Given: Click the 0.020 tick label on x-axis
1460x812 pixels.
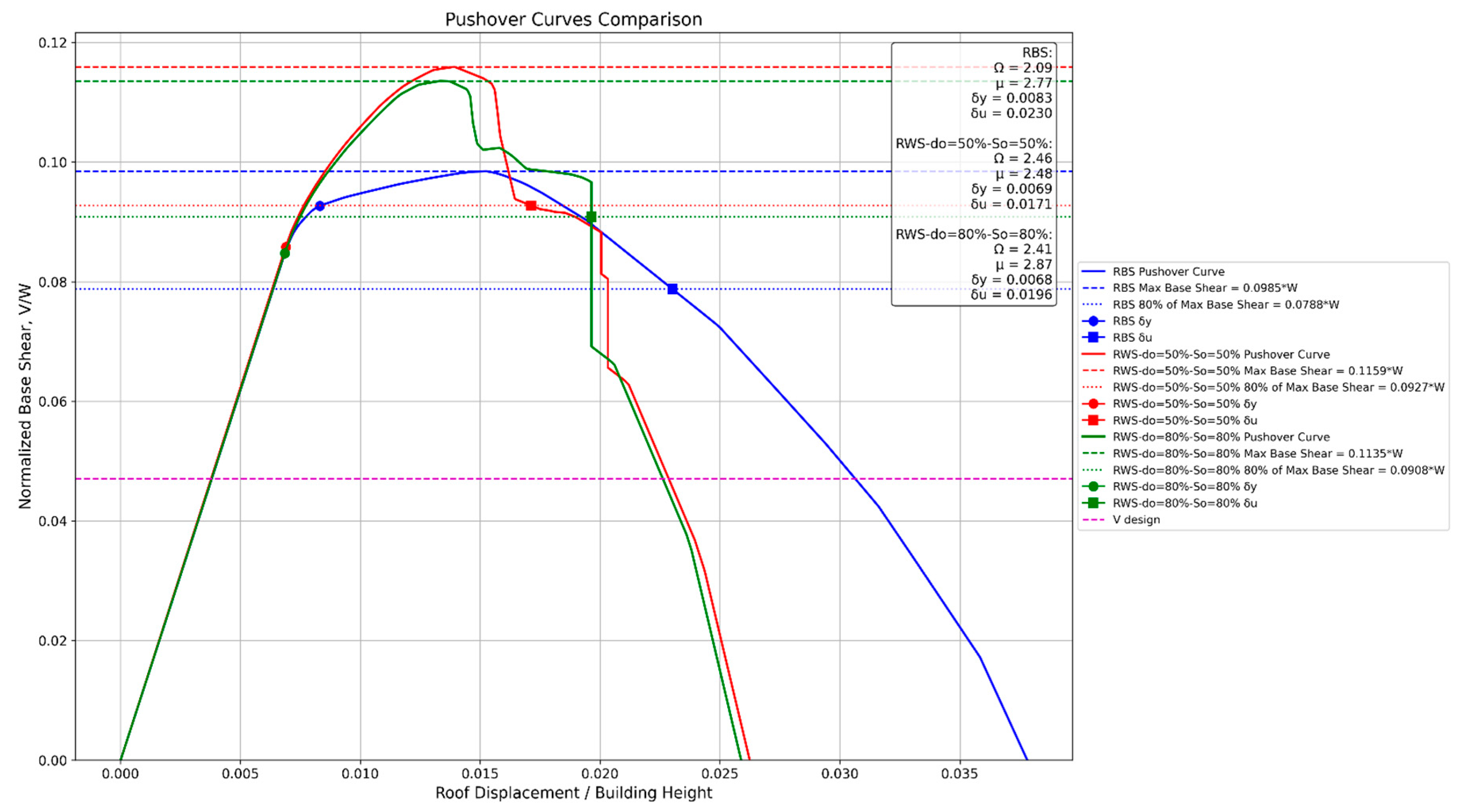Looking at the screenshot, I should coord(600,774).
